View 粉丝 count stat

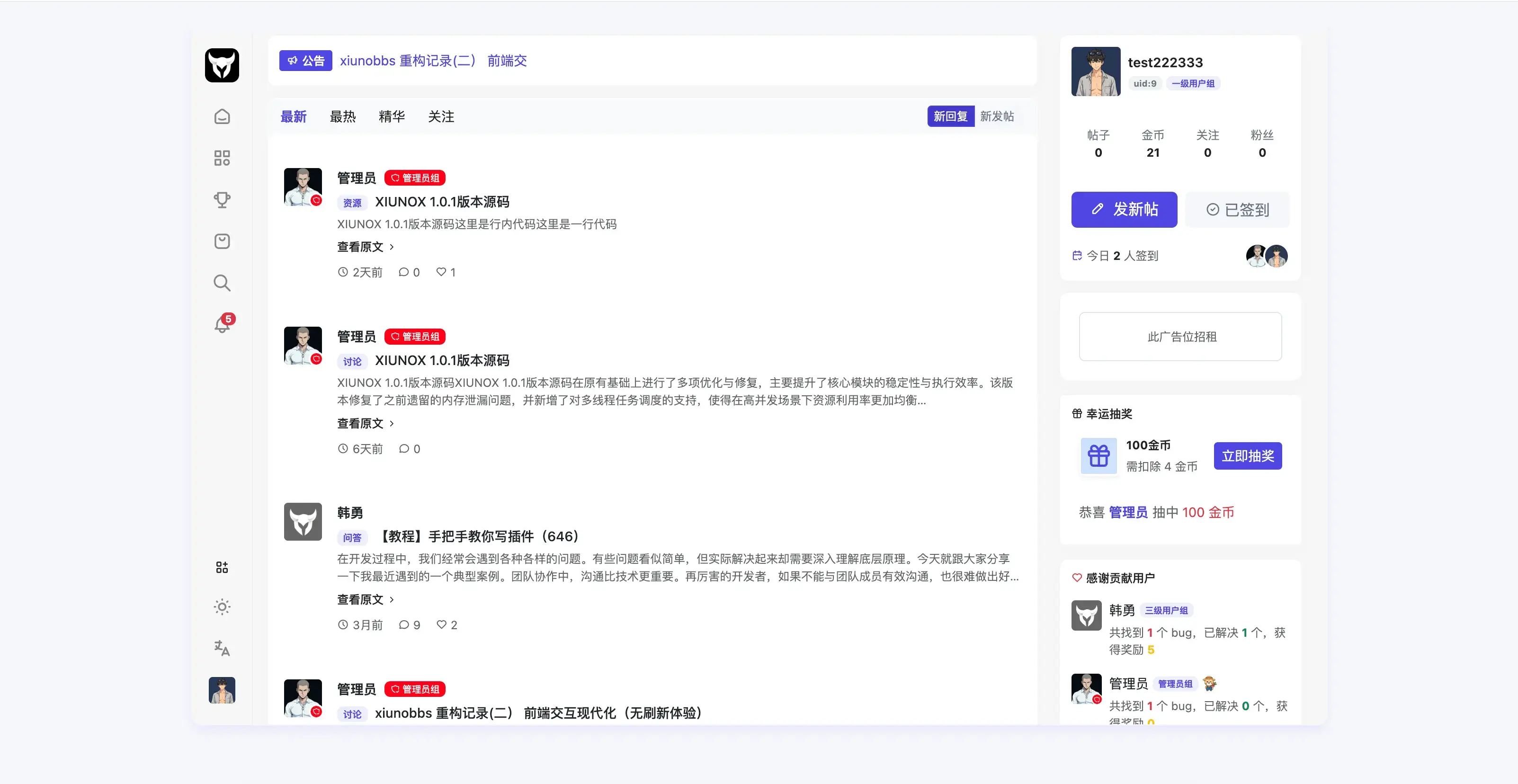[1262, 144]
